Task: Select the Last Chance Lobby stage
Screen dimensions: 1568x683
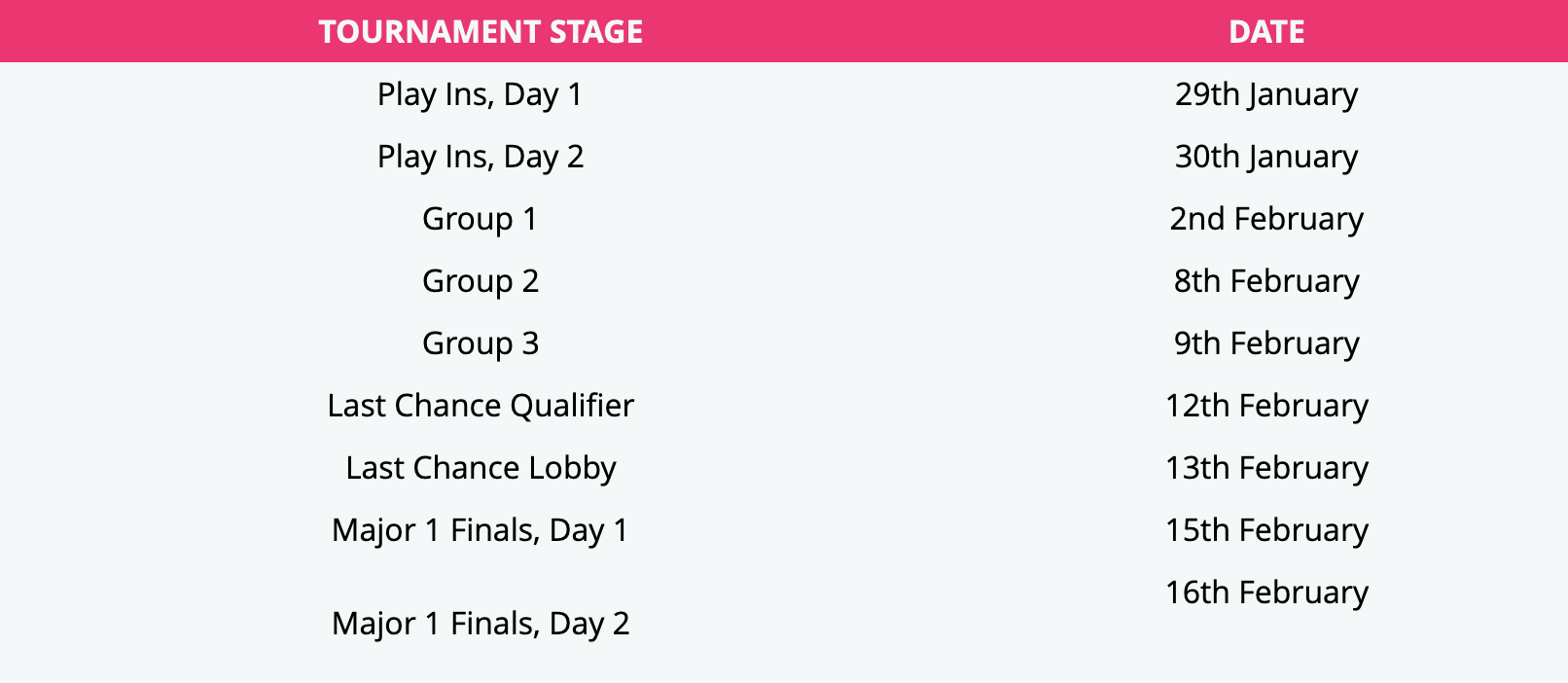Action: click(x=481, y=468)
